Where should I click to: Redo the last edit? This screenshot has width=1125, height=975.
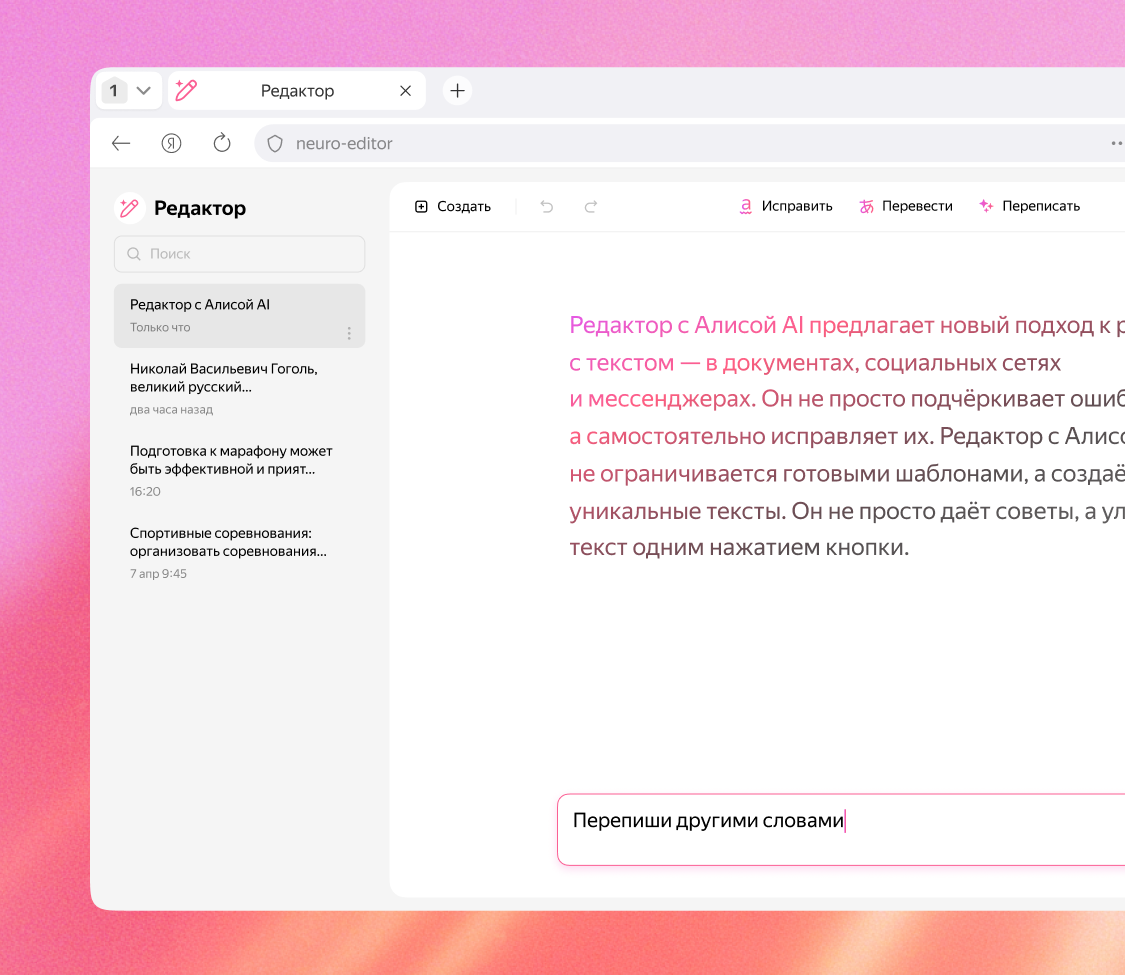[590, 207]
